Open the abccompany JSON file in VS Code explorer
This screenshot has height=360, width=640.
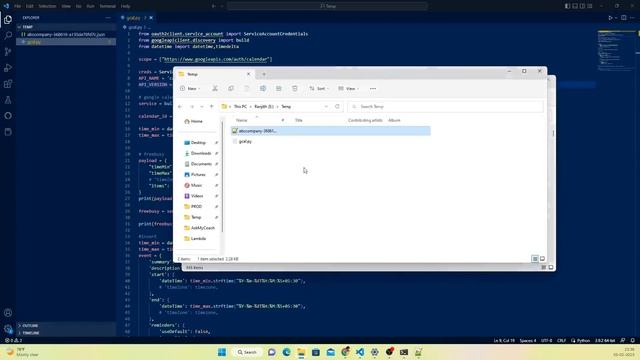(x=66, y=35)
